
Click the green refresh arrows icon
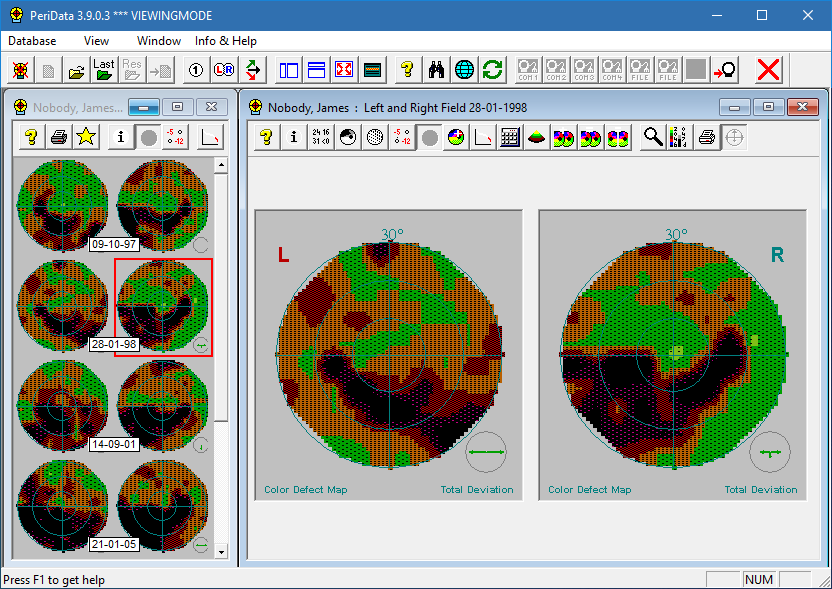click(492, 69)
